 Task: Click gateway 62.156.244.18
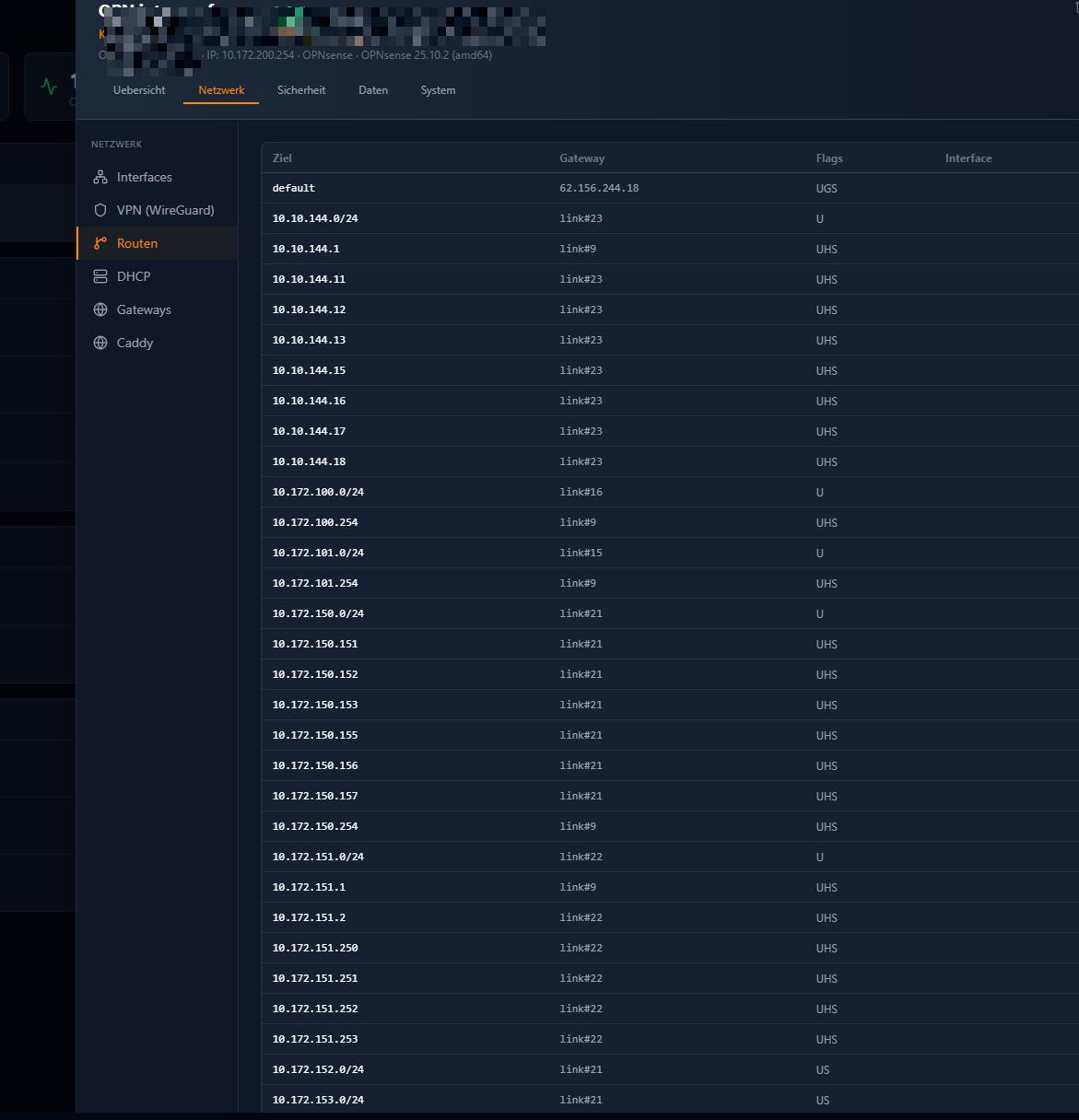(x=599, y=188)
